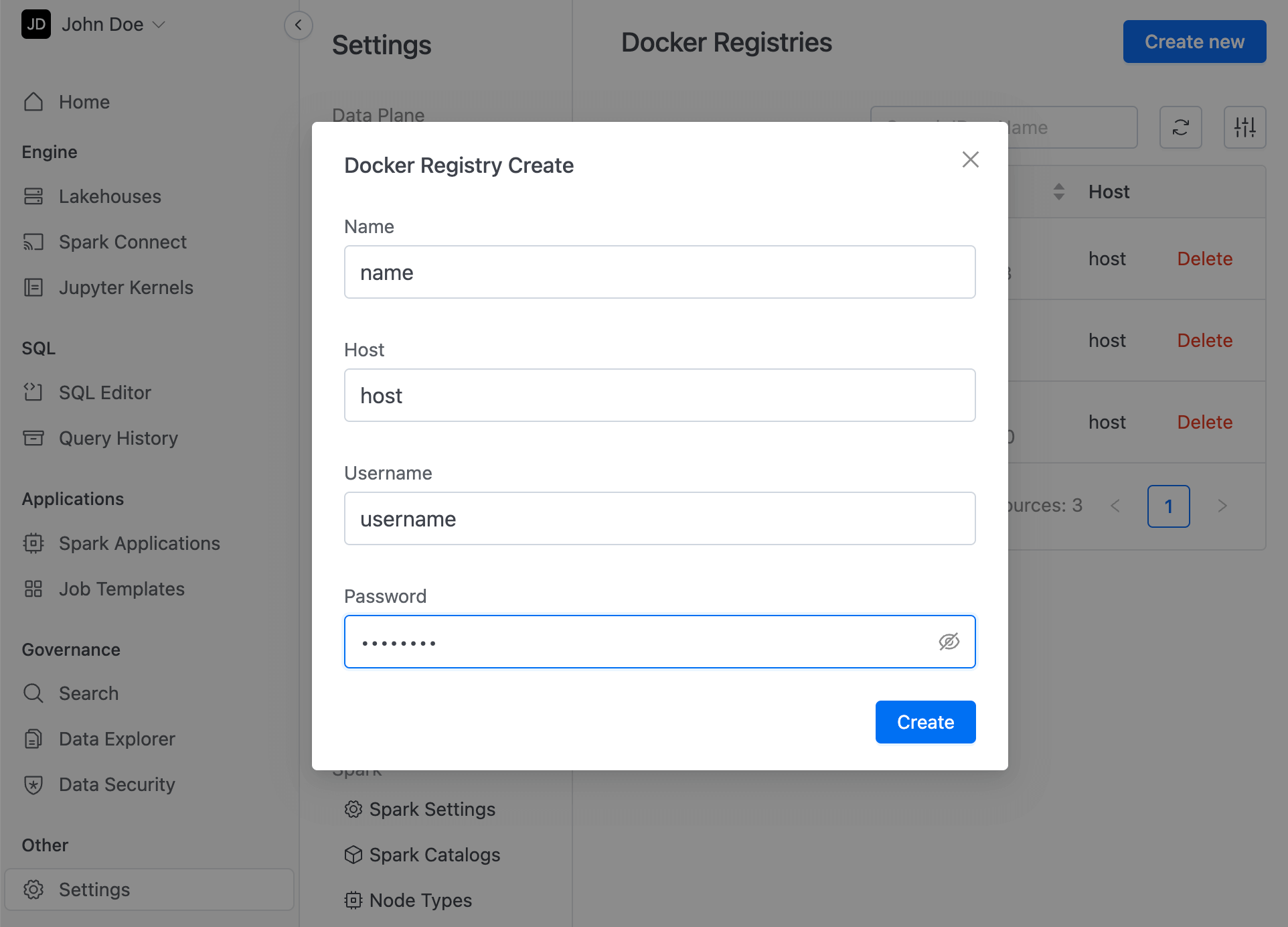
Task: Click the Create new button
Action: [x=1195, y=42]
